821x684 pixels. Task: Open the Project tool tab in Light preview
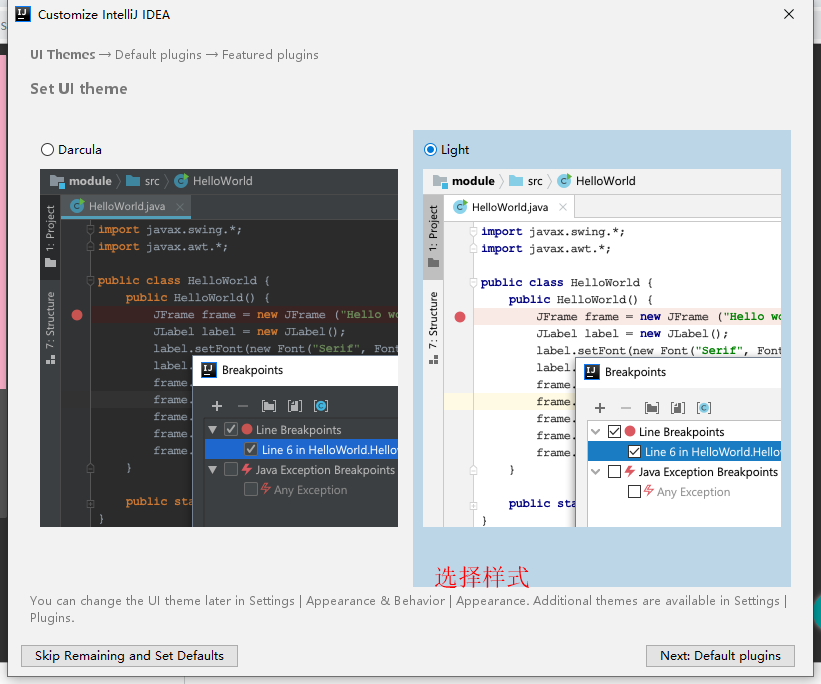click(x=433, y=236)
